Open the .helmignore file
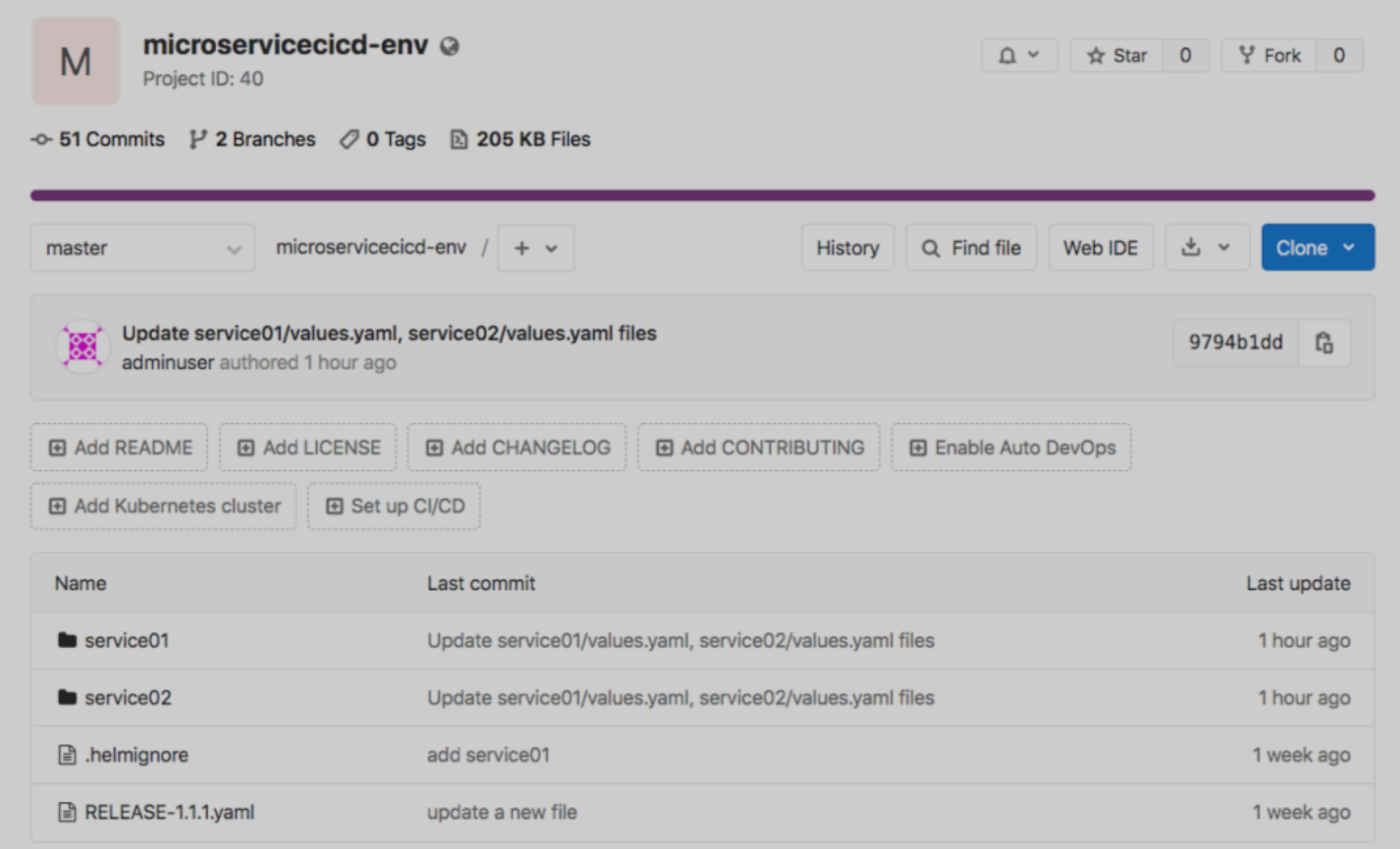Image resolution: width=1400 pixels, height=849 pixels. click(x=136, y=755)
